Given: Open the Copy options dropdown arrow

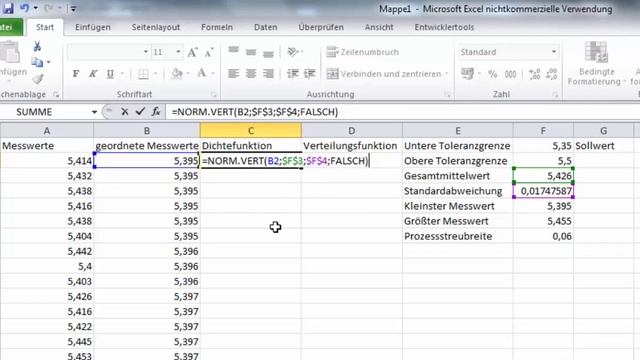Looking at the screenshot, I should (x=49, y=62).
